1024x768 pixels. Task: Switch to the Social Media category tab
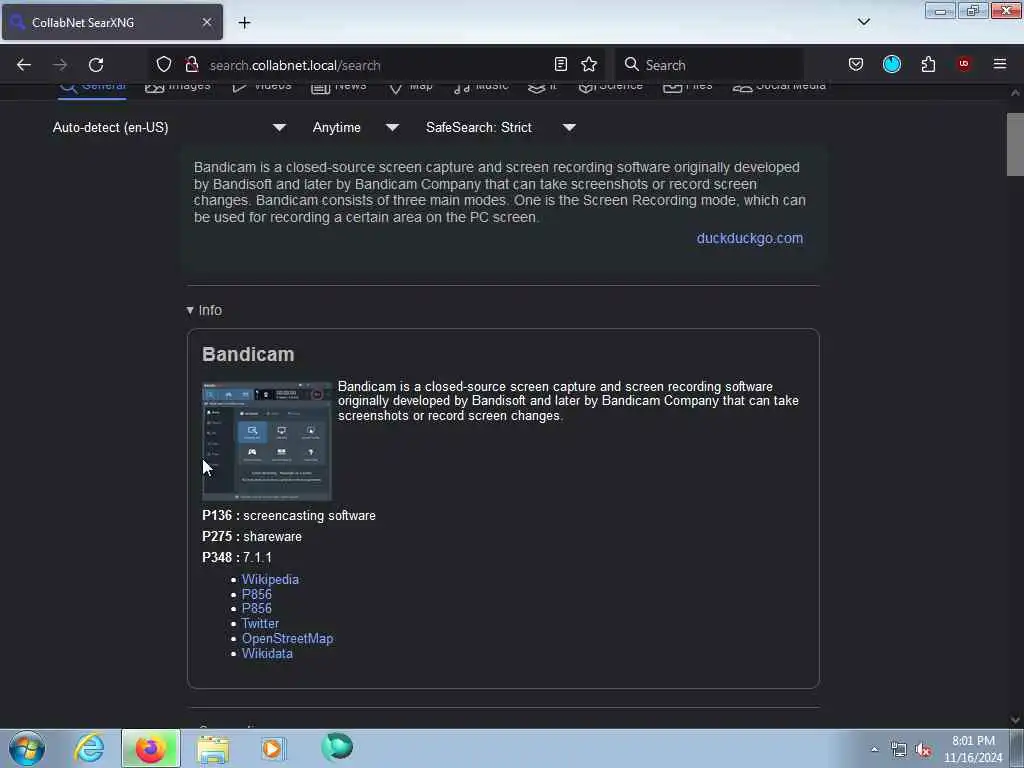pos(779,87)
